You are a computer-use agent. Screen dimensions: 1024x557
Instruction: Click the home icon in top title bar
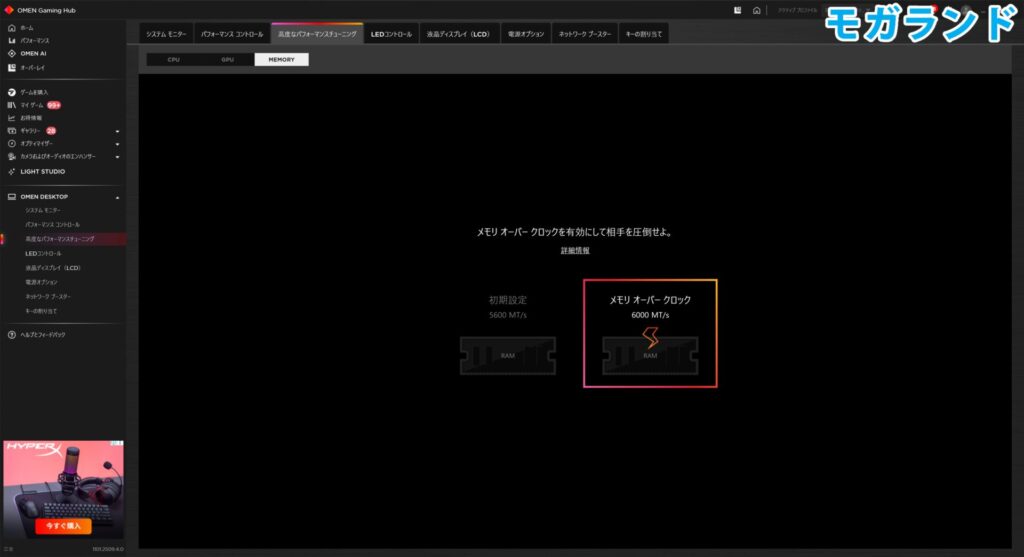[757, 10]
